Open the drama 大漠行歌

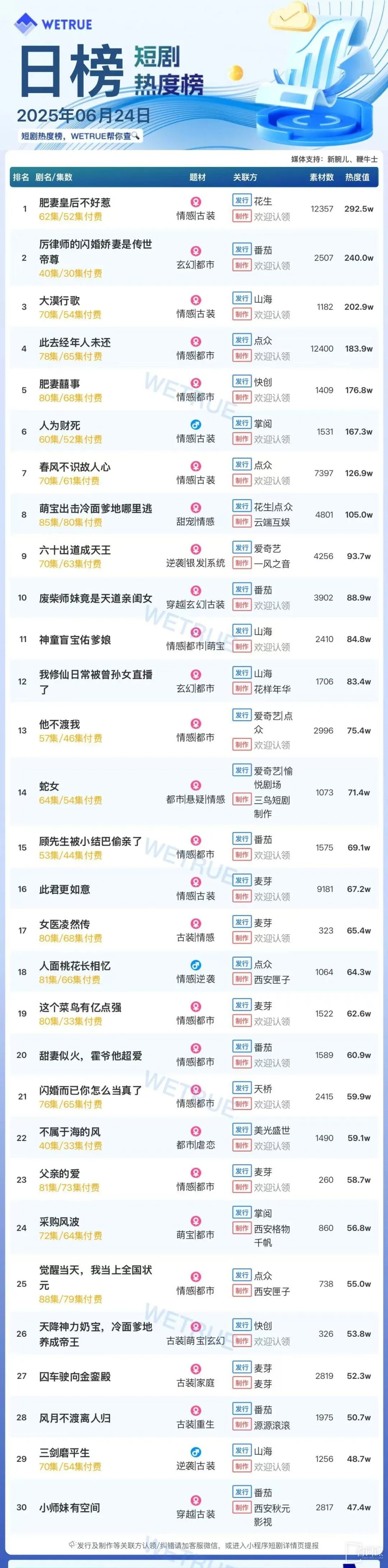[59, 301]
